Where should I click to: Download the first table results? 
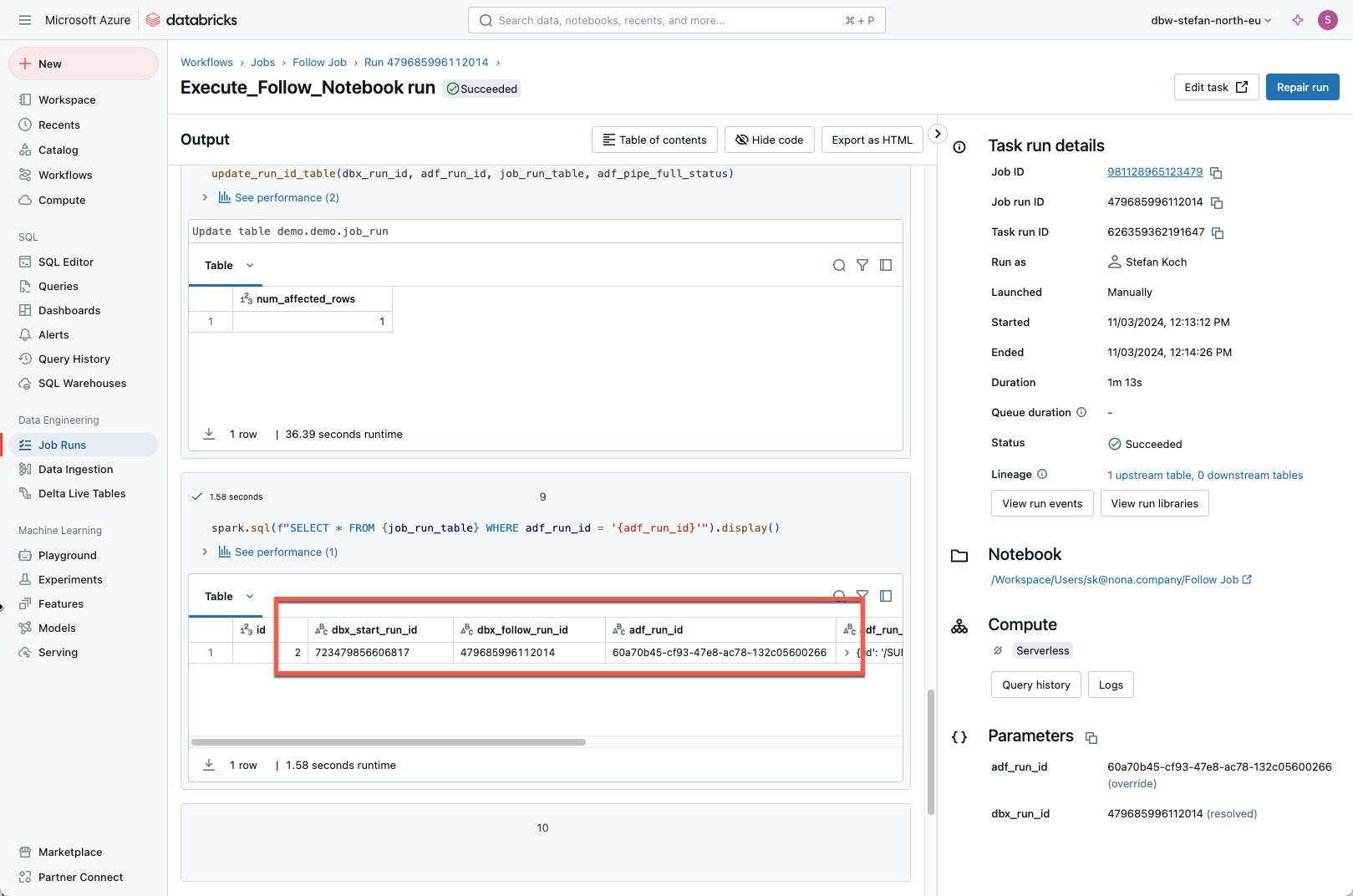[209, 434]
